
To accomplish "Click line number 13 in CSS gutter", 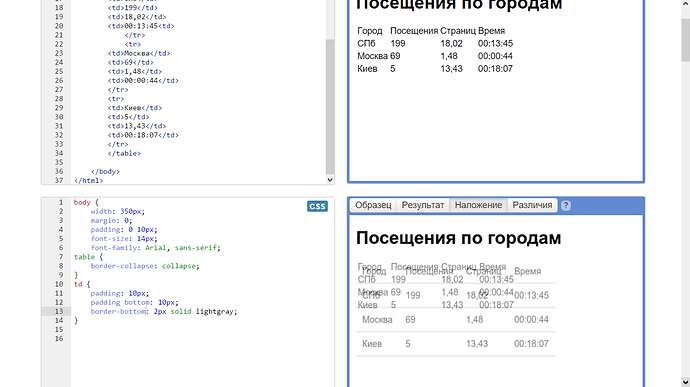I will 59,312.
